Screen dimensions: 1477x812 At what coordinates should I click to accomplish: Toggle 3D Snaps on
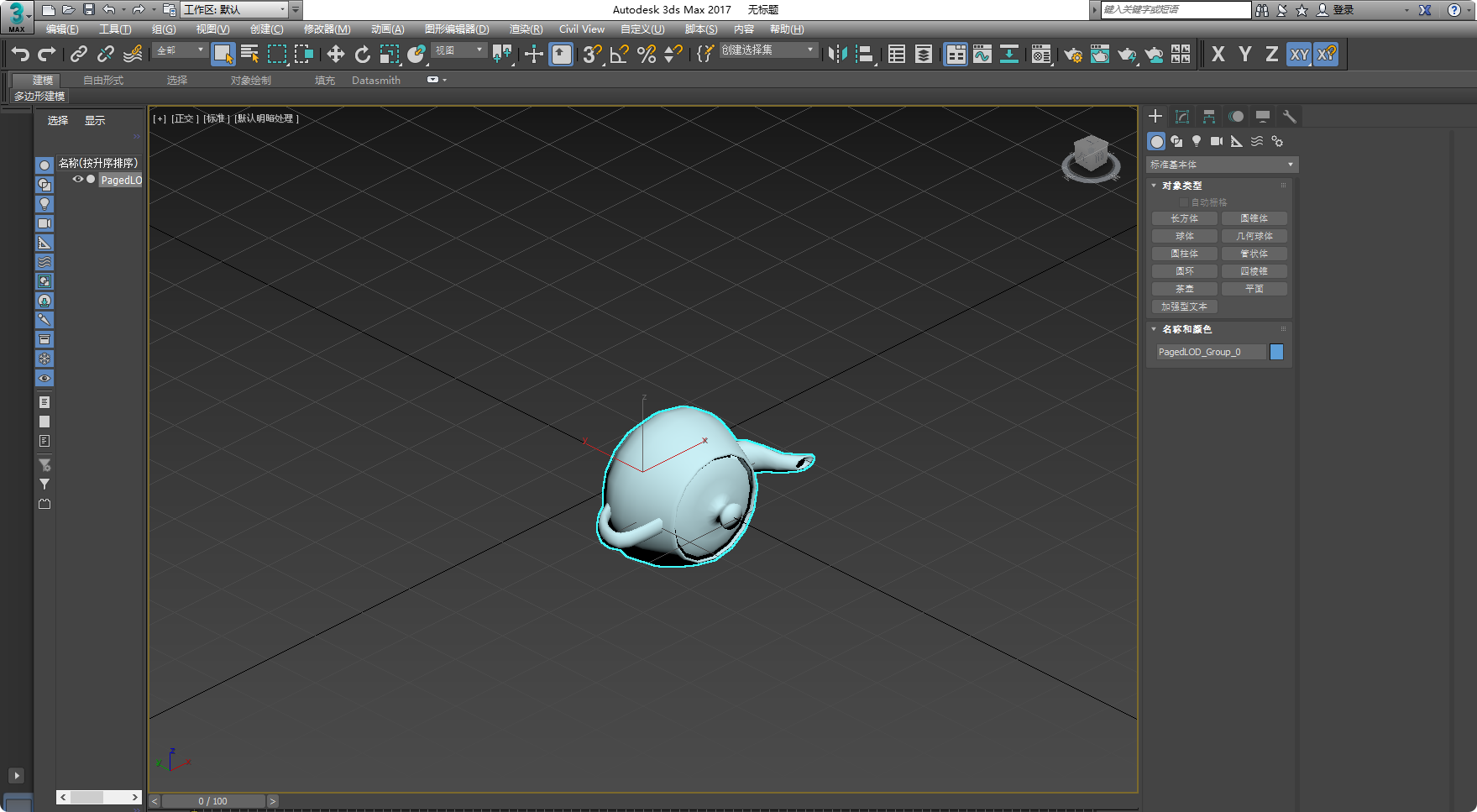point(593,55)
